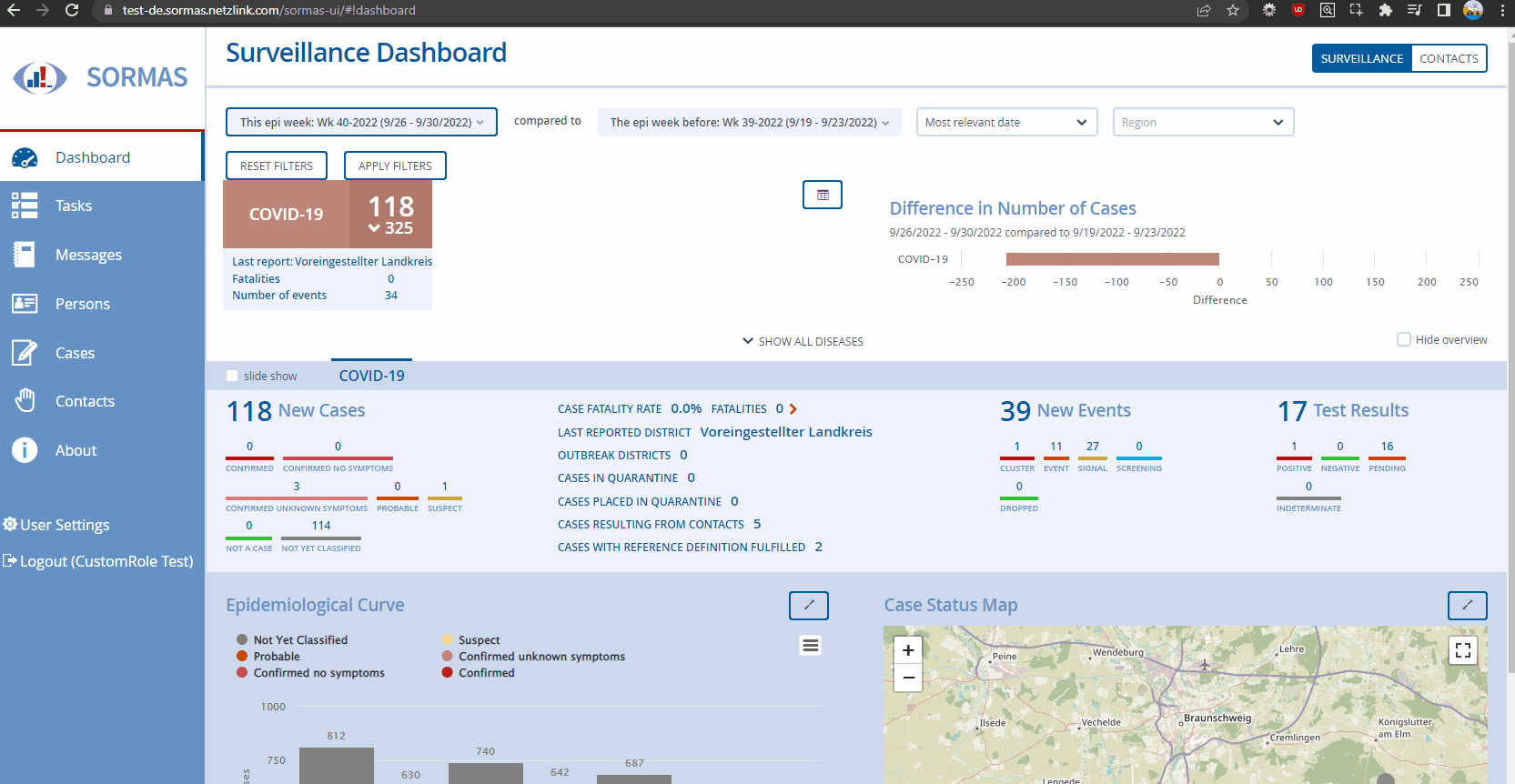
Task: Click the fatalities orange arrow
Action: click(x=793, y=409)
